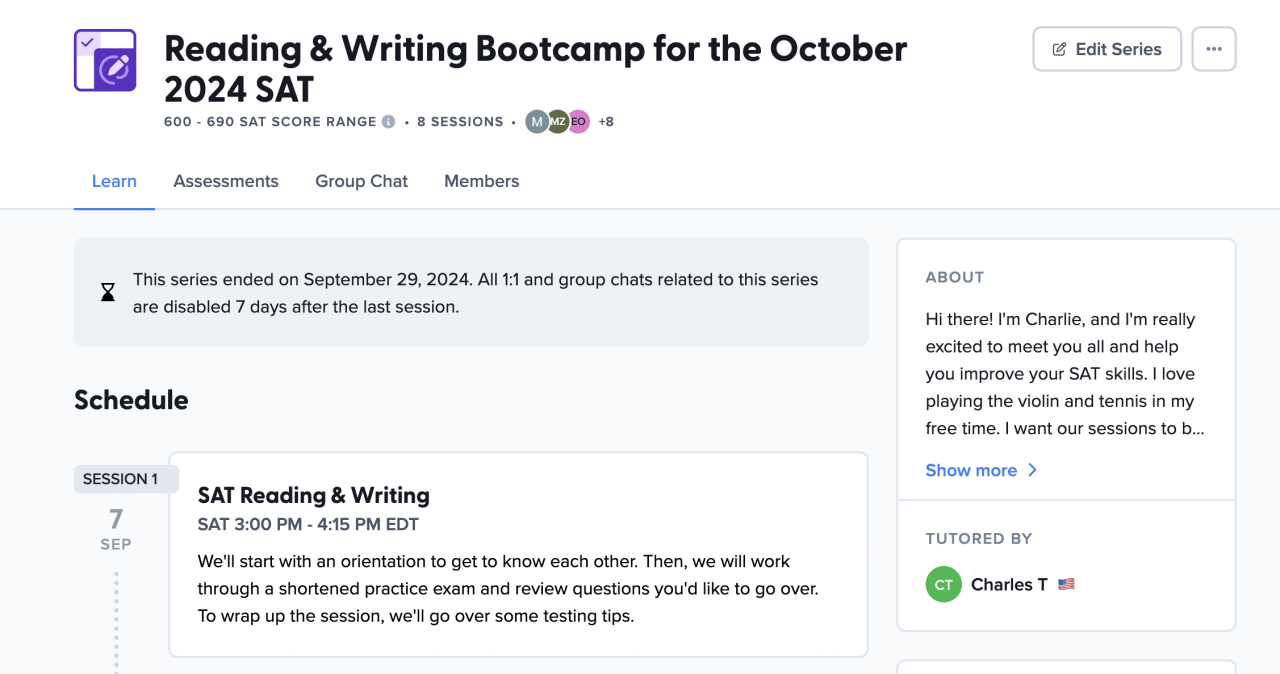Click the Edit Series button

(1107, 49)
